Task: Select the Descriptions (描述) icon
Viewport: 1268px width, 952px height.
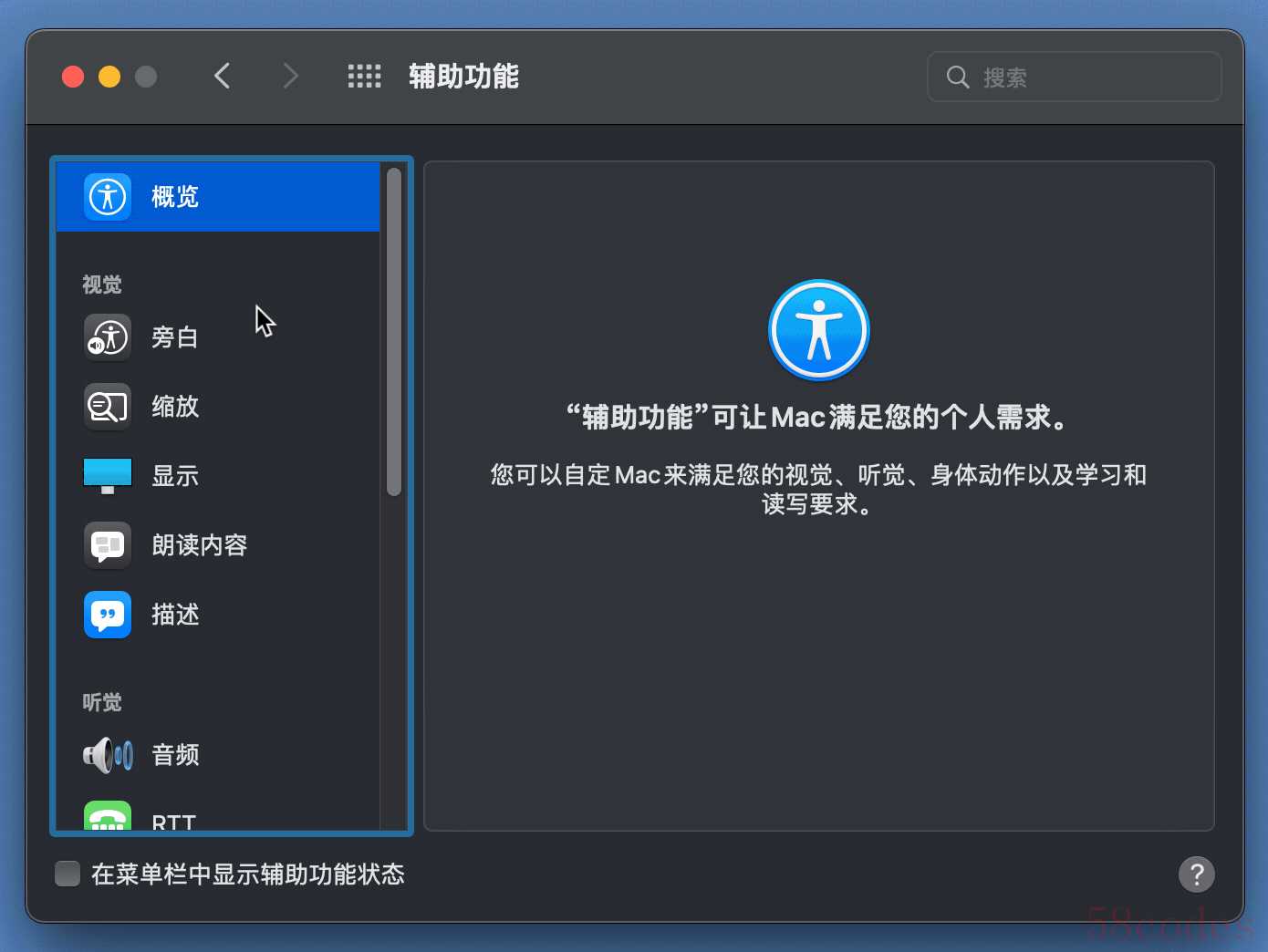Action: [x=108, y=615]
